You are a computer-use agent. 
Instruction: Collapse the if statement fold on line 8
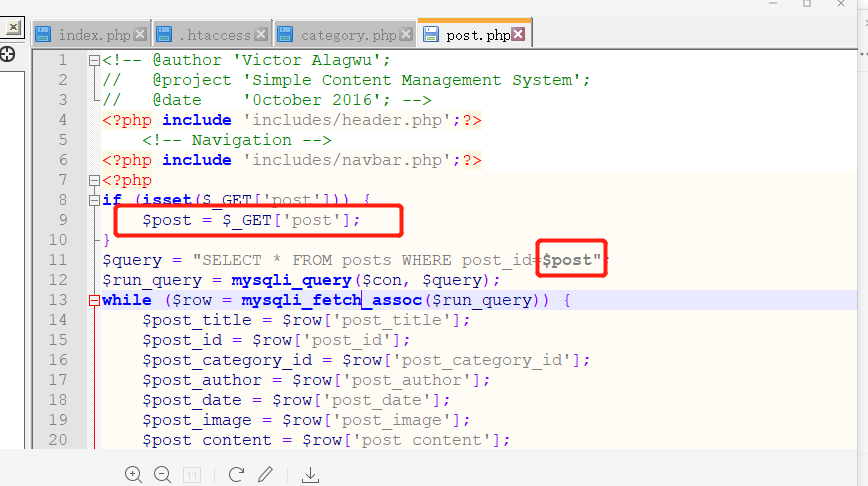point(94,200)
